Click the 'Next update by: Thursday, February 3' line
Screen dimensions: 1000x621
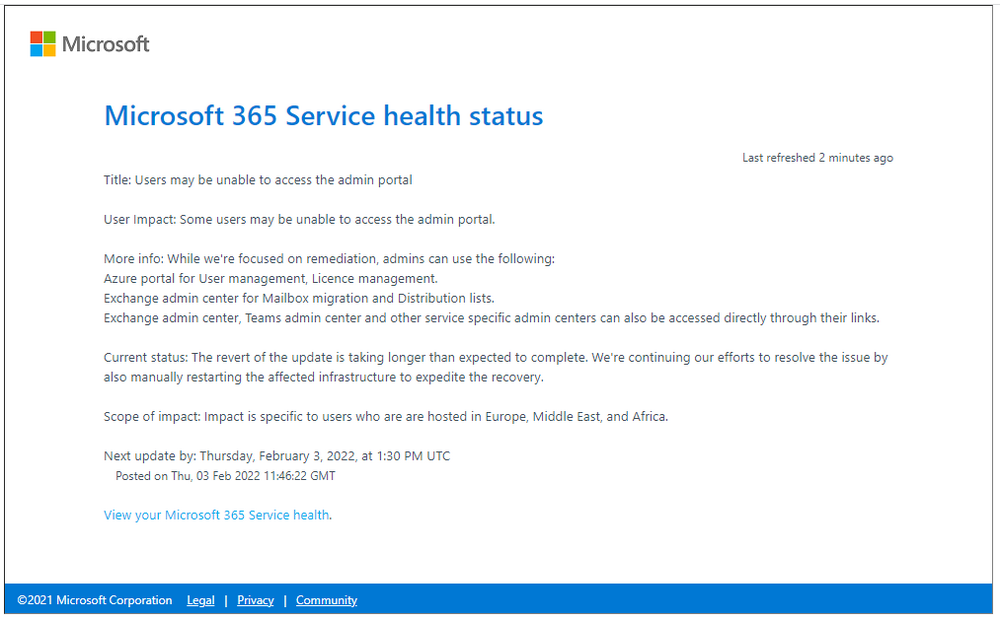(x=277, y=457)
